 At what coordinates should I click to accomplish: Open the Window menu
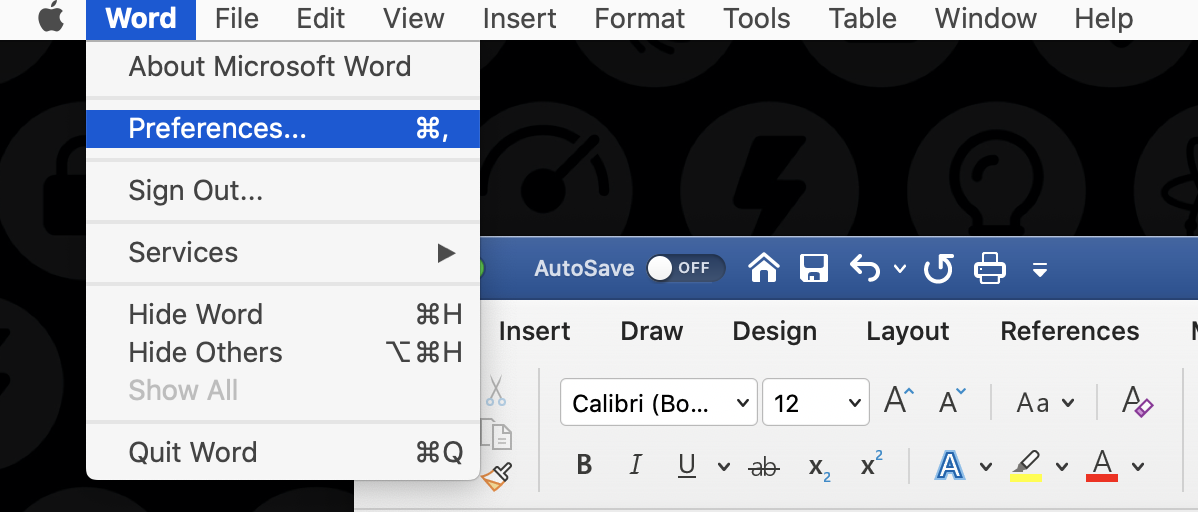pyautogui.click(x=985, y=18)
